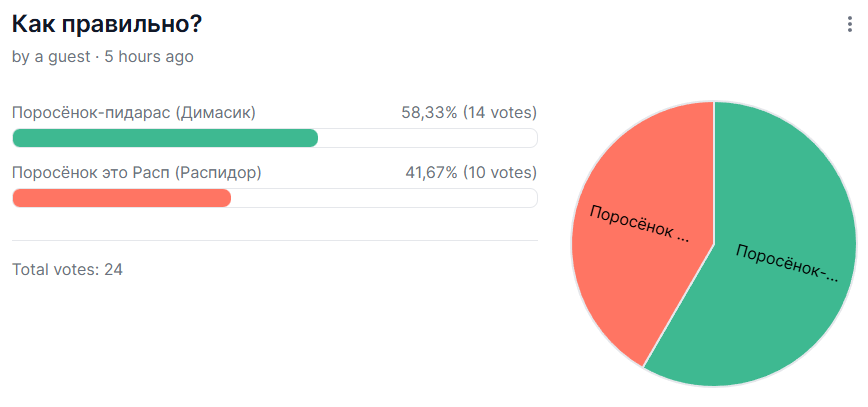Click the red filled progress bar
This screenshot has height=407, width=868.
[x=121, y=198]
